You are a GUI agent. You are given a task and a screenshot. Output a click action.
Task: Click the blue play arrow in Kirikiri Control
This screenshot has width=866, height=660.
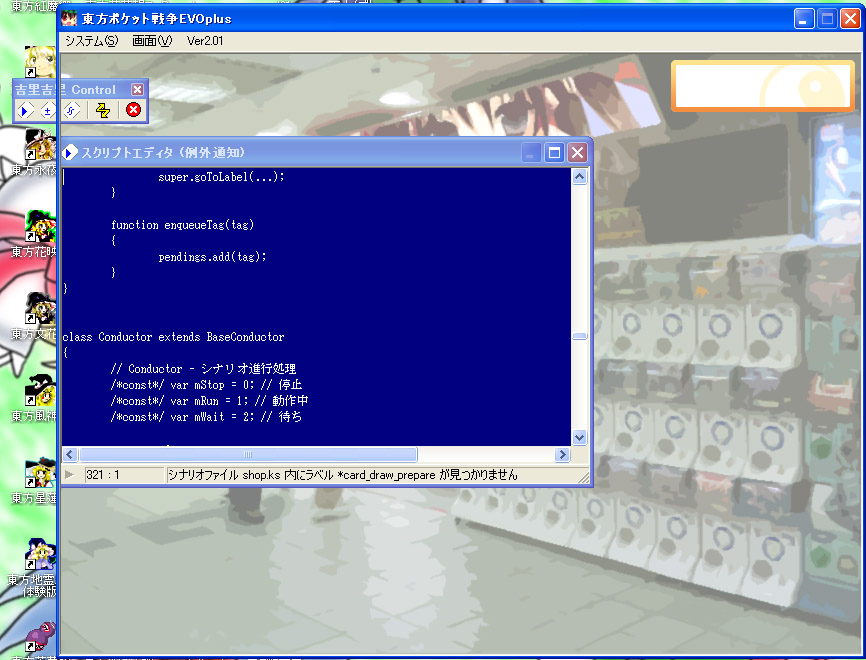[26, 110]
